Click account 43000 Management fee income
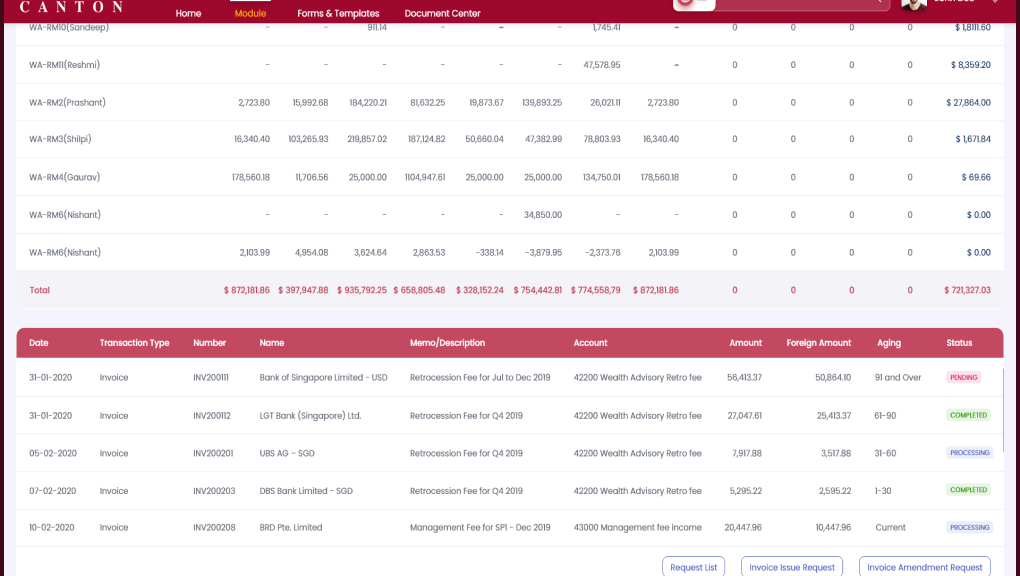 pyautogui.click(x=638, y=527)
